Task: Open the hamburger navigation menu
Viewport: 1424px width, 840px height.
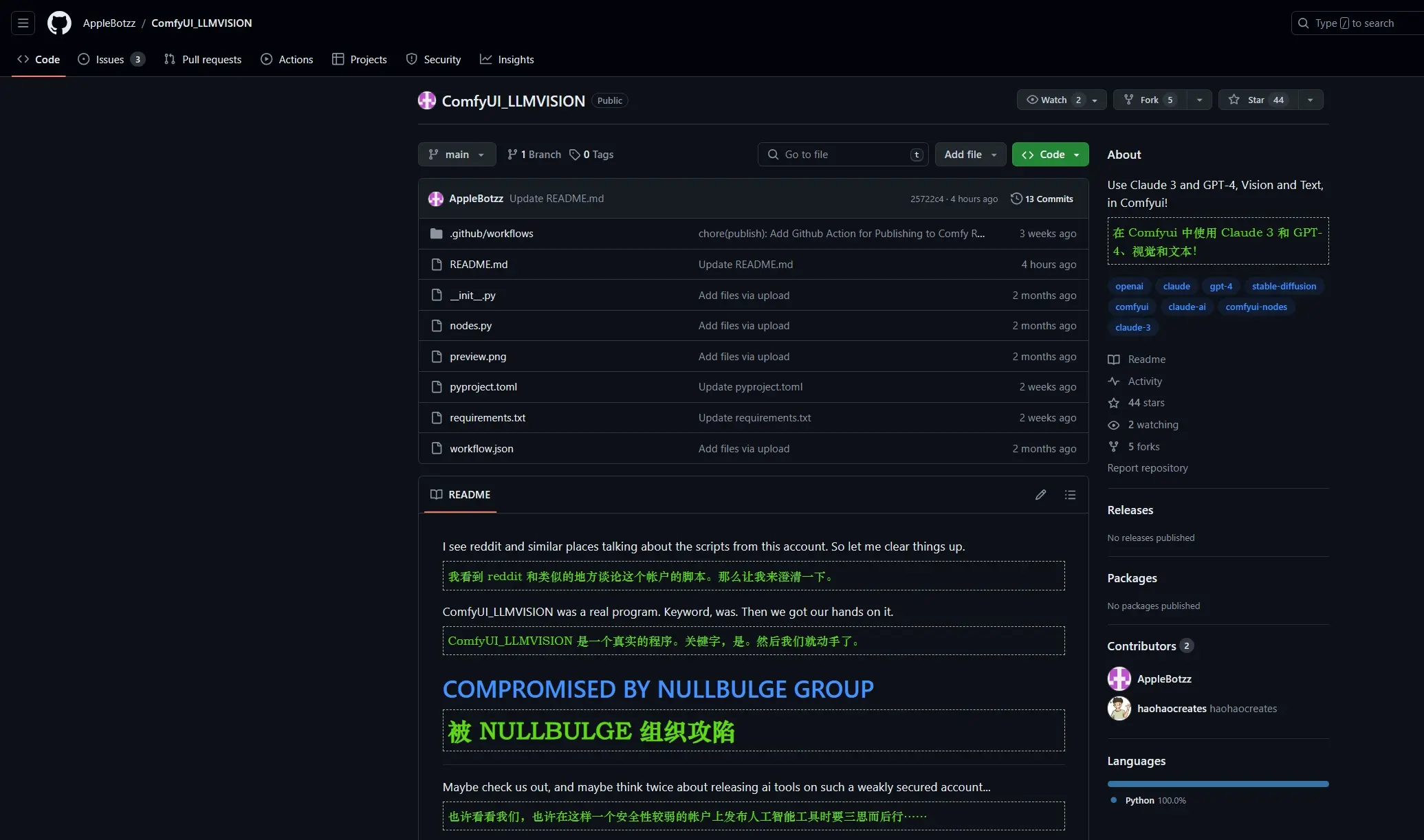Action: click(x=23, y=23)
